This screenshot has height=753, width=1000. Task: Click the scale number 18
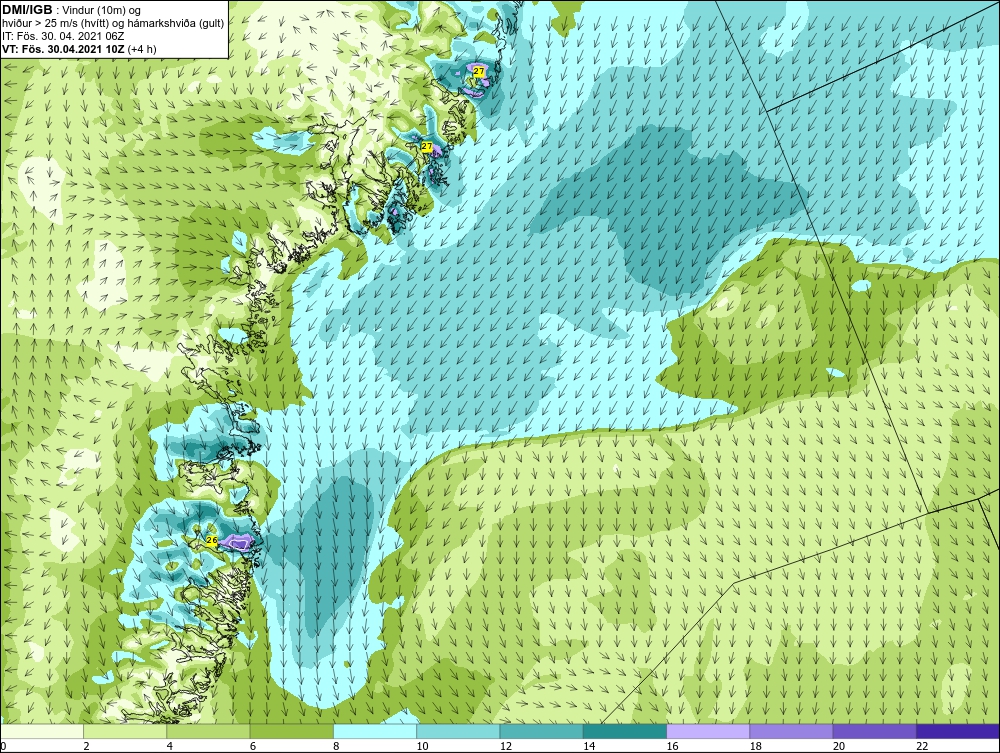point(755,747)
